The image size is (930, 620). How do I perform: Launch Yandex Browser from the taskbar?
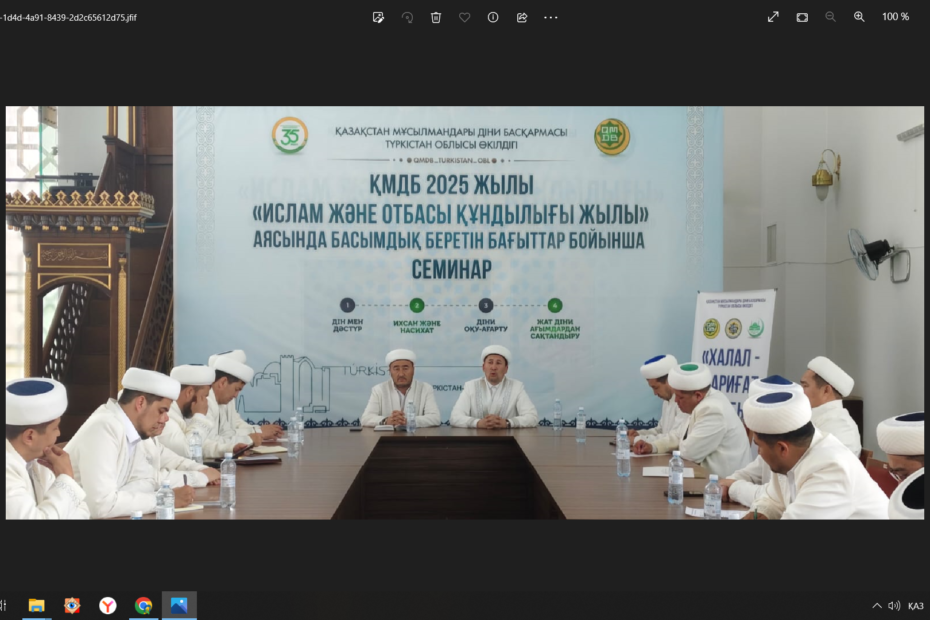pyautogui.click(x=107, y=605)
